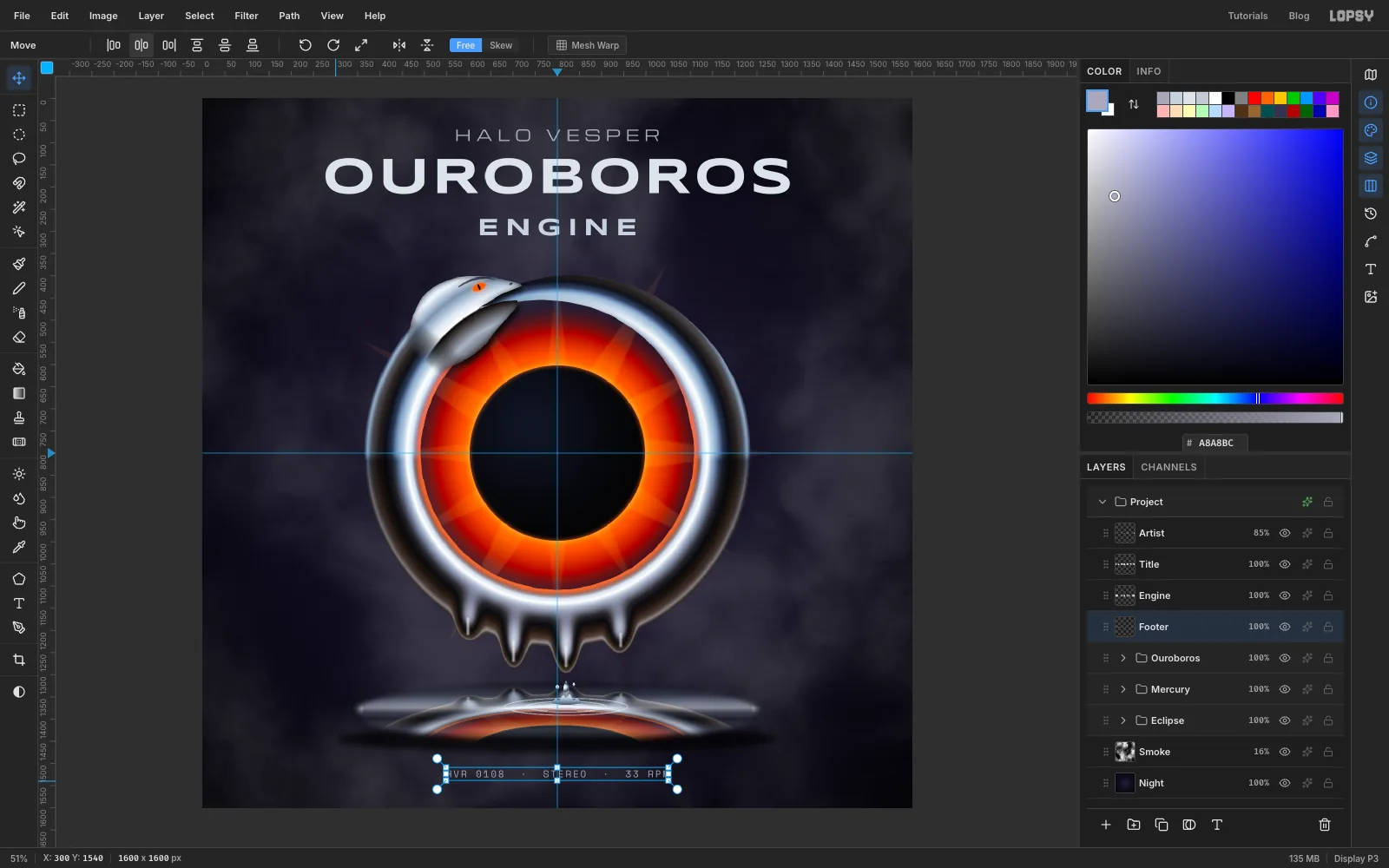Toggle visibility of the Night layer
This screenshot has width=1389, height=868.
[1285, 783]
